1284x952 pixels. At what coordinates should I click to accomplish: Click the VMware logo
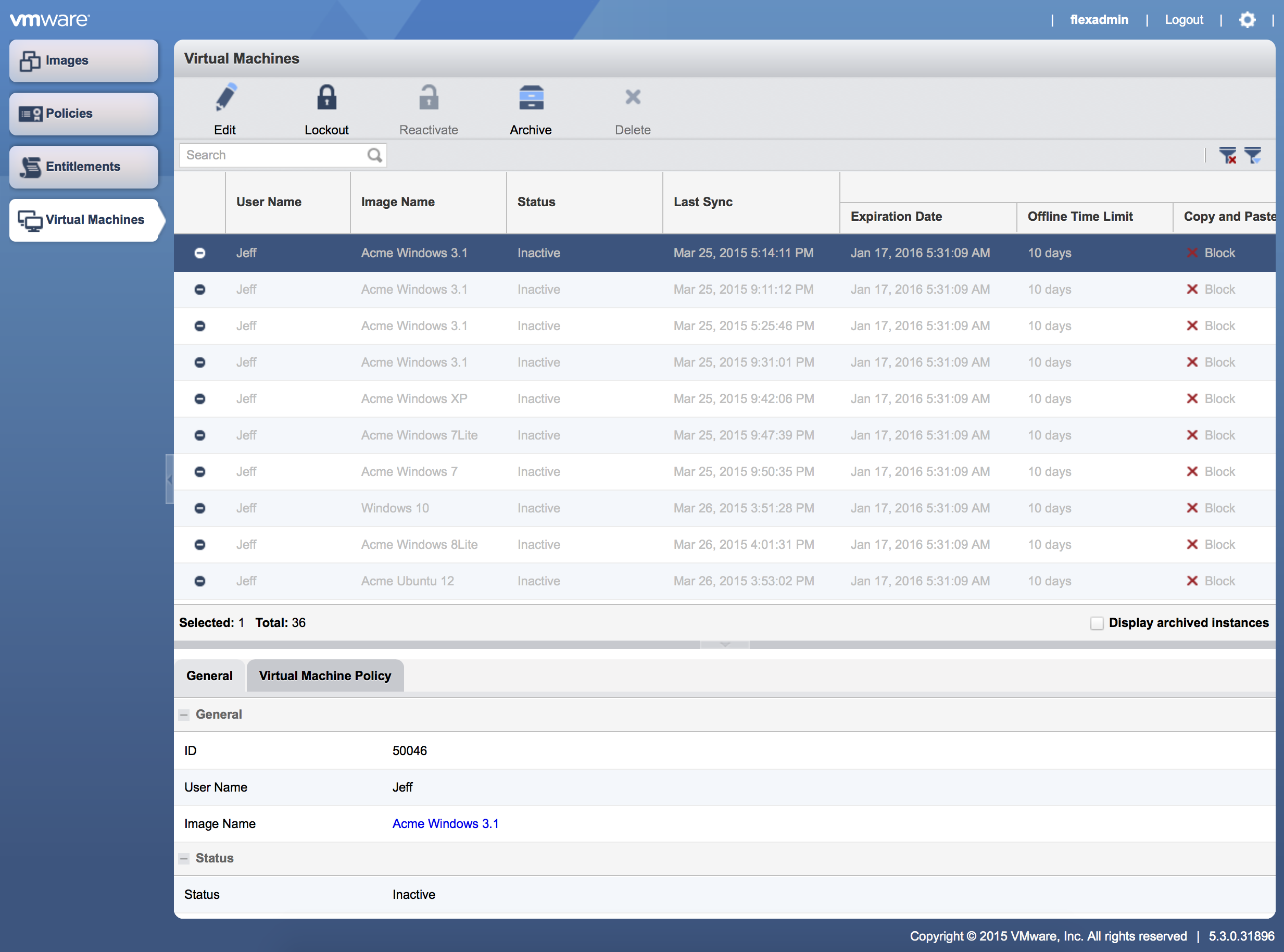pos(49,20)
